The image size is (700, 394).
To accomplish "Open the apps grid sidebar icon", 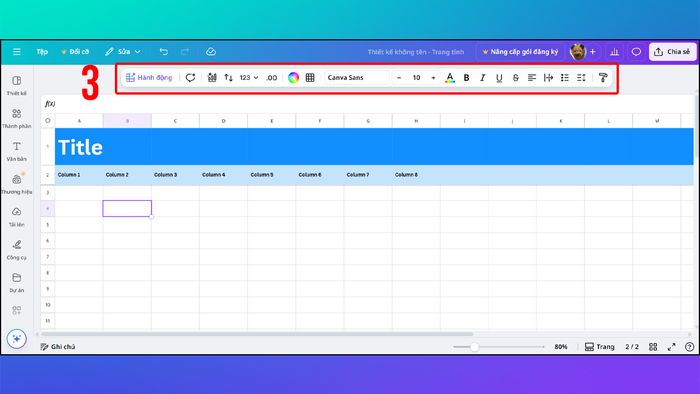I will [x=17, y=310].
